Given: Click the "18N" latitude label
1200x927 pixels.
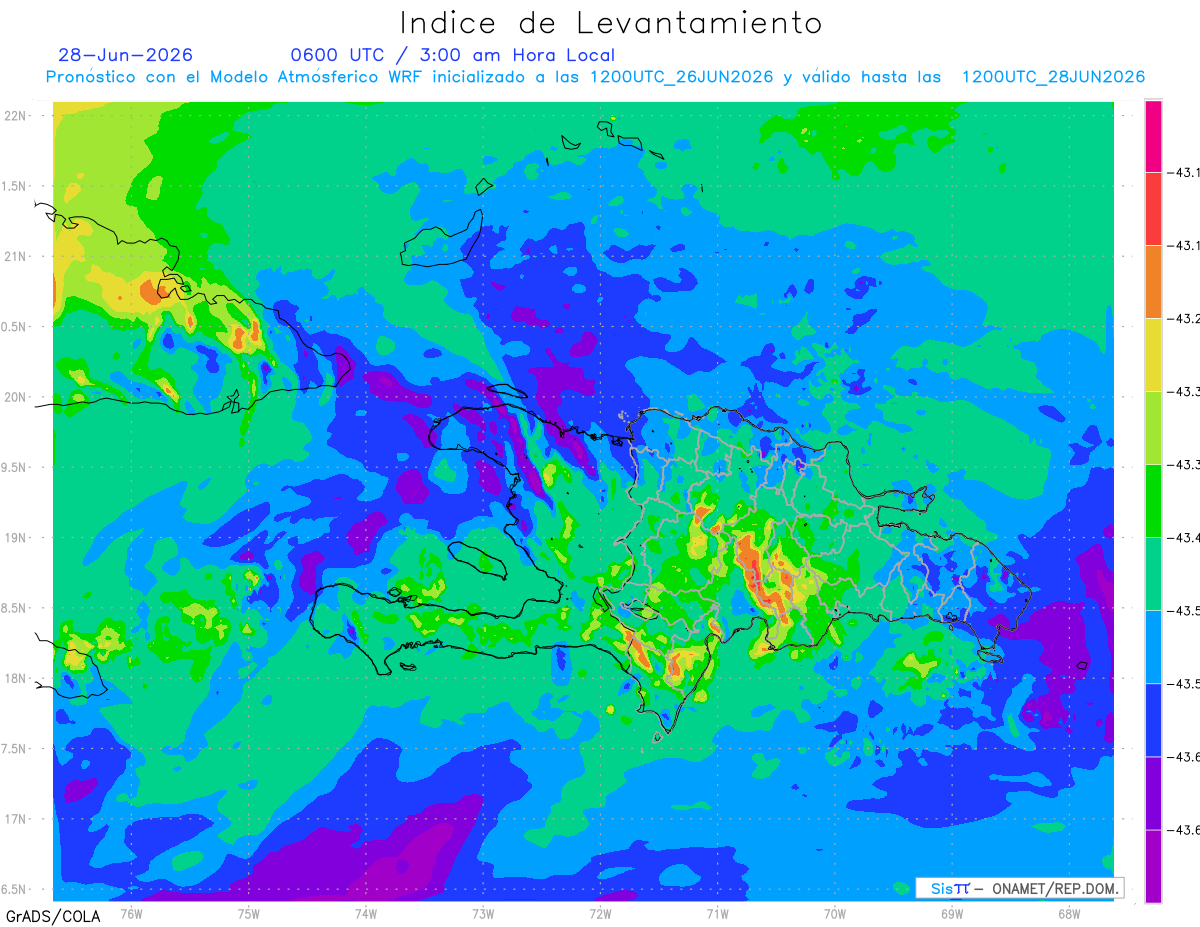Looking at the screenshot, I should (x=16, y=679).
